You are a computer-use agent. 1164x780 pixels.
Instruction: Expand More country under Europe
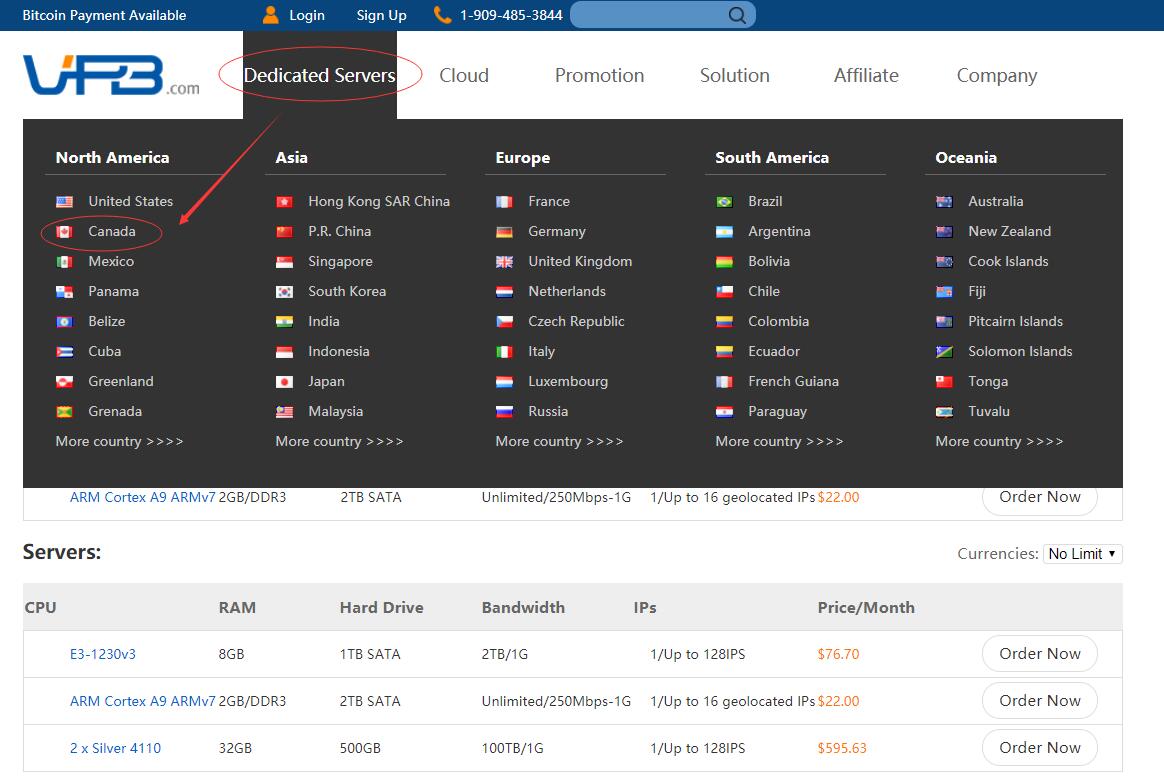pos(559,441)
